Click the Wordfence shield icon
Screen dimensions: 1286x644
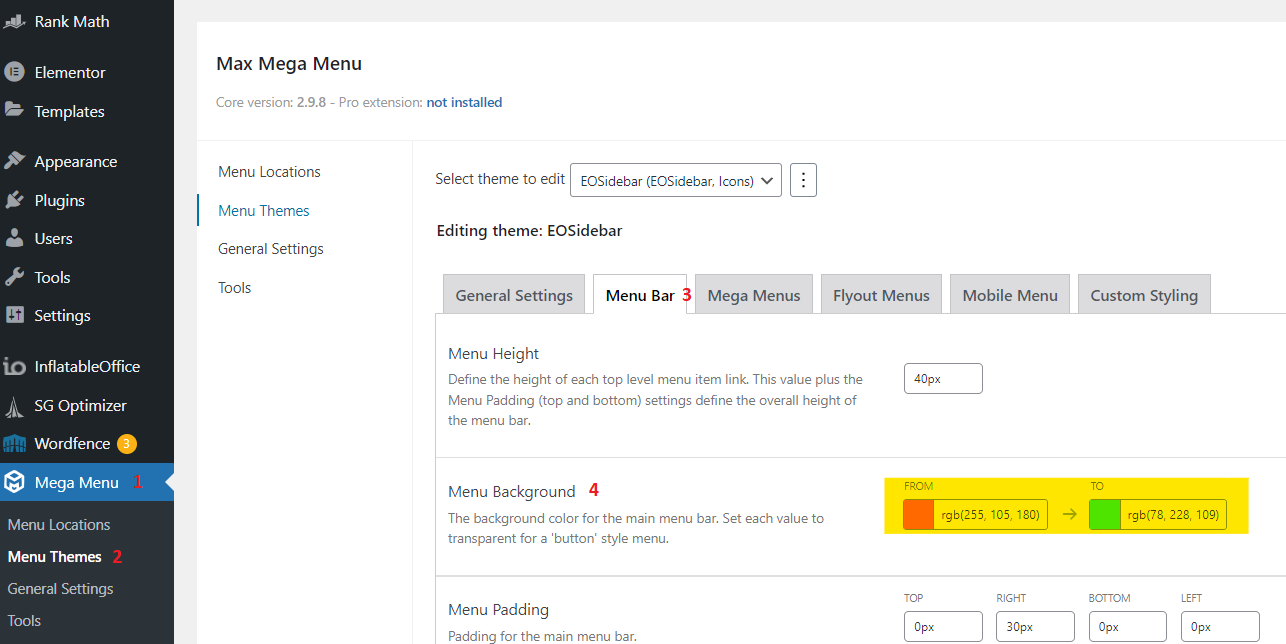[x=14, y=443]
